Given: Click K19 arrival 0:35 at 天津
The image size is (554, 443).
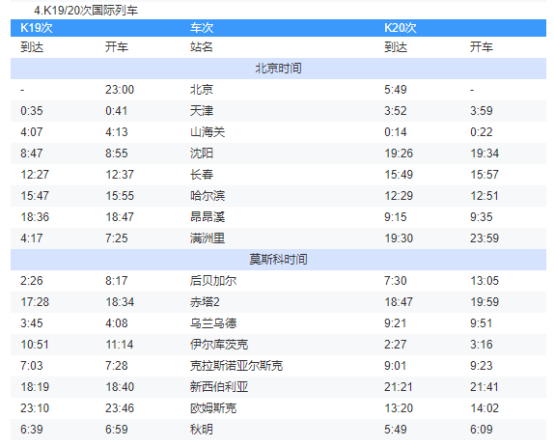Looking at the screenshot, I should point(31,111).
